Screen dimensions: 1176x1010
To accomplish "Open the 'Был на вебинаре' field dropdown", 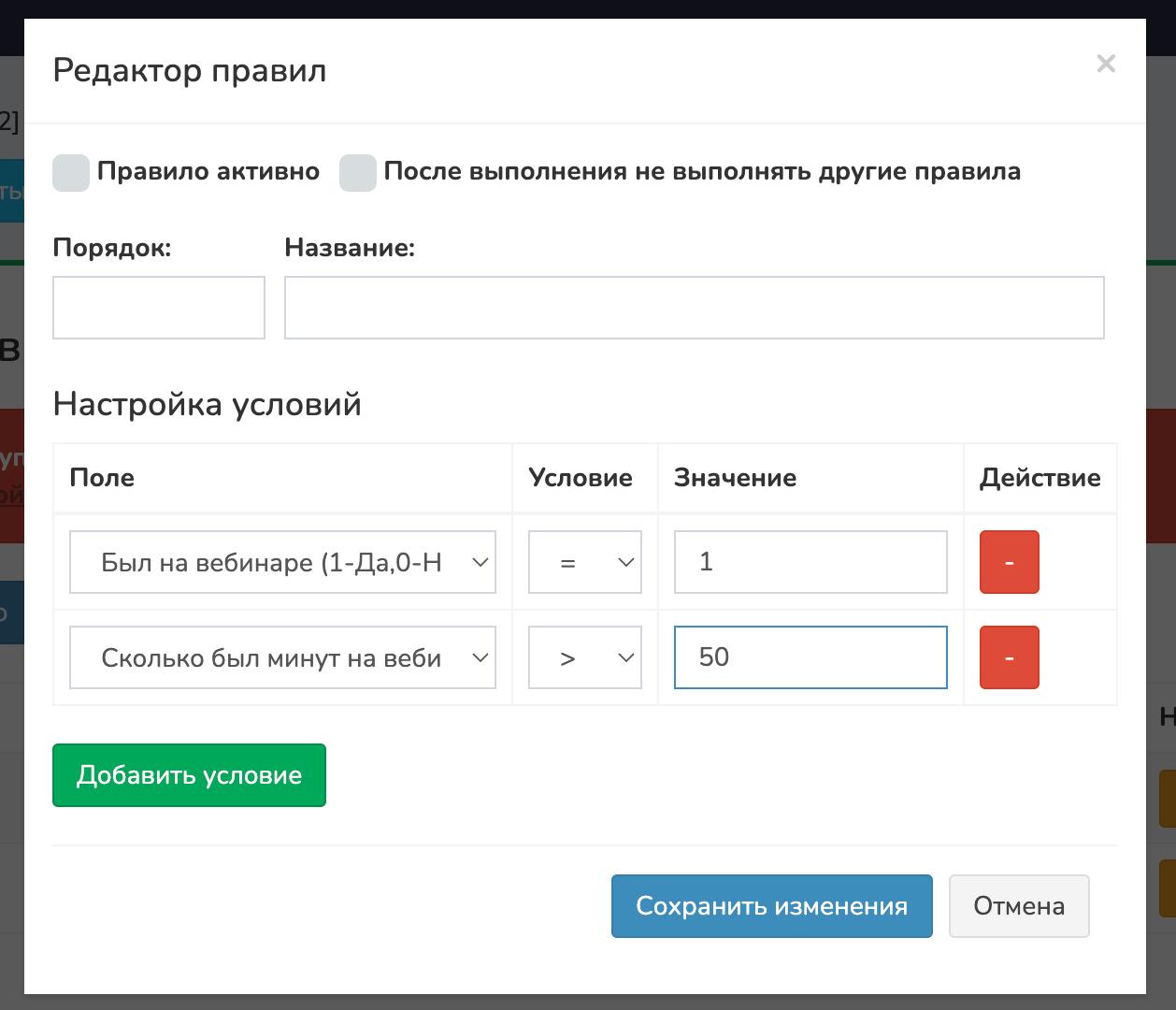I will click(282, 563).
